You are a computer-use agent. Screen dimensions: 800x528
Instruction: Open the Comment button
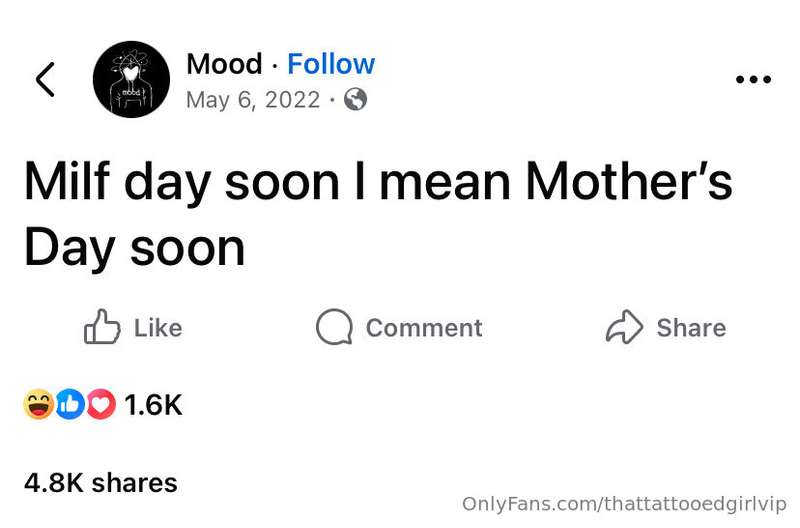[399, 327]
